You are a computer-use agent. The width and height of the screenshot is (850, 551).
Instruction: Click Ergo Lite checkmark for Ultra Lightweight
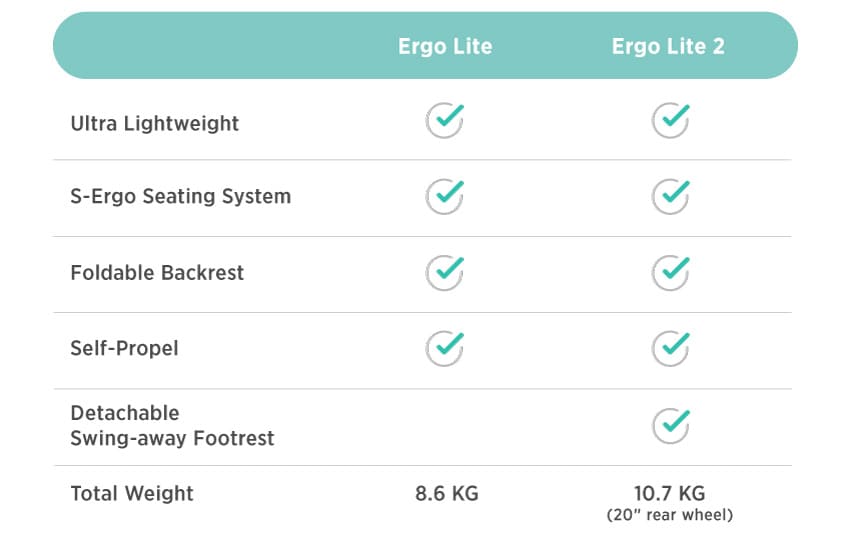pyautogui.click(x=445, y=120)
